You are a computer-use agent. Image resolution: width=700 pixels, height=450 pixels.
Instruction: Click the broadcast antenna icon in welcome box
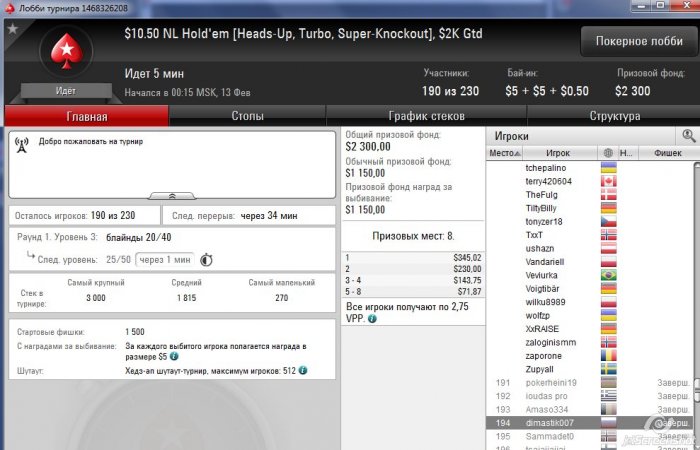tap(21, 145)
